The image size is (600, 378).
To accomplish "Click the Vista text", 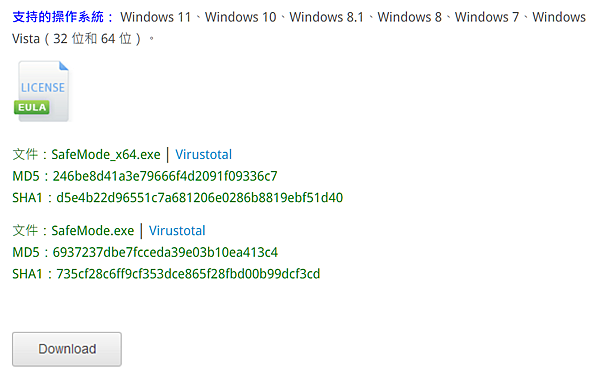I will (x=26, y=39).
